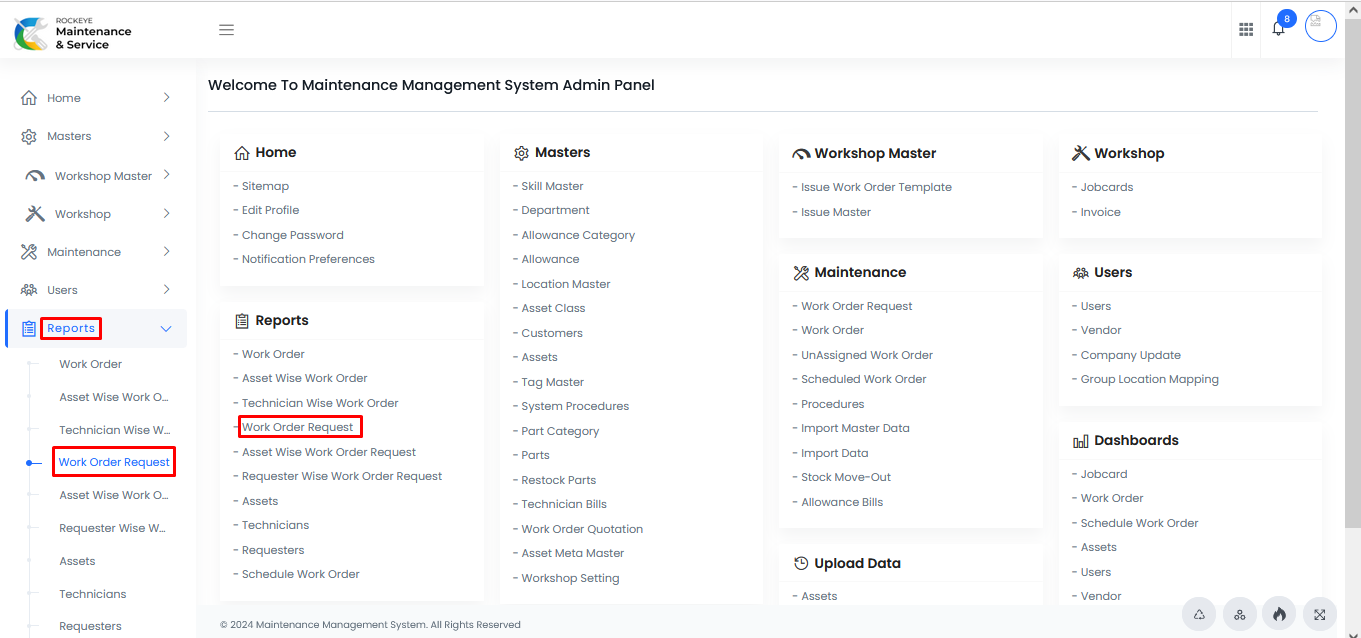
Task: Click the flame icon button at bottom right
Action: coord(1279,614)
